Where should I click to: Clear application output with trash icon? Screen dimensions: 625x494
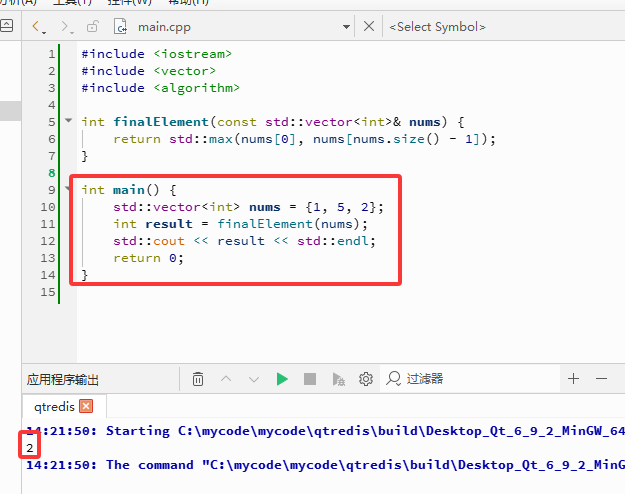pos(198,379)
